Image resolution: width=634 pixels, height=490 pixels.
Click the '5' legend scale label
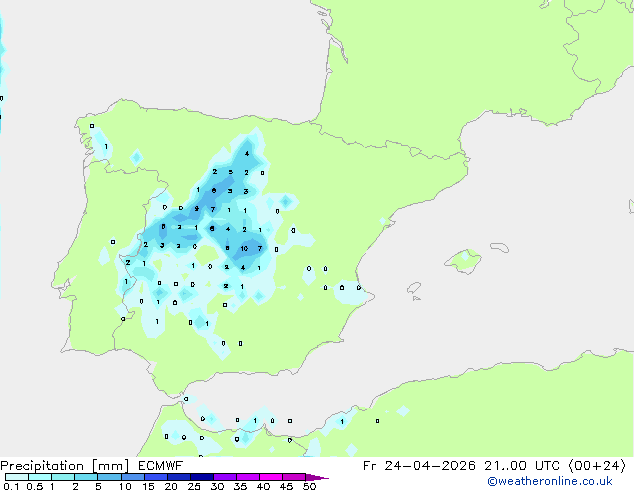pos(98,486)
